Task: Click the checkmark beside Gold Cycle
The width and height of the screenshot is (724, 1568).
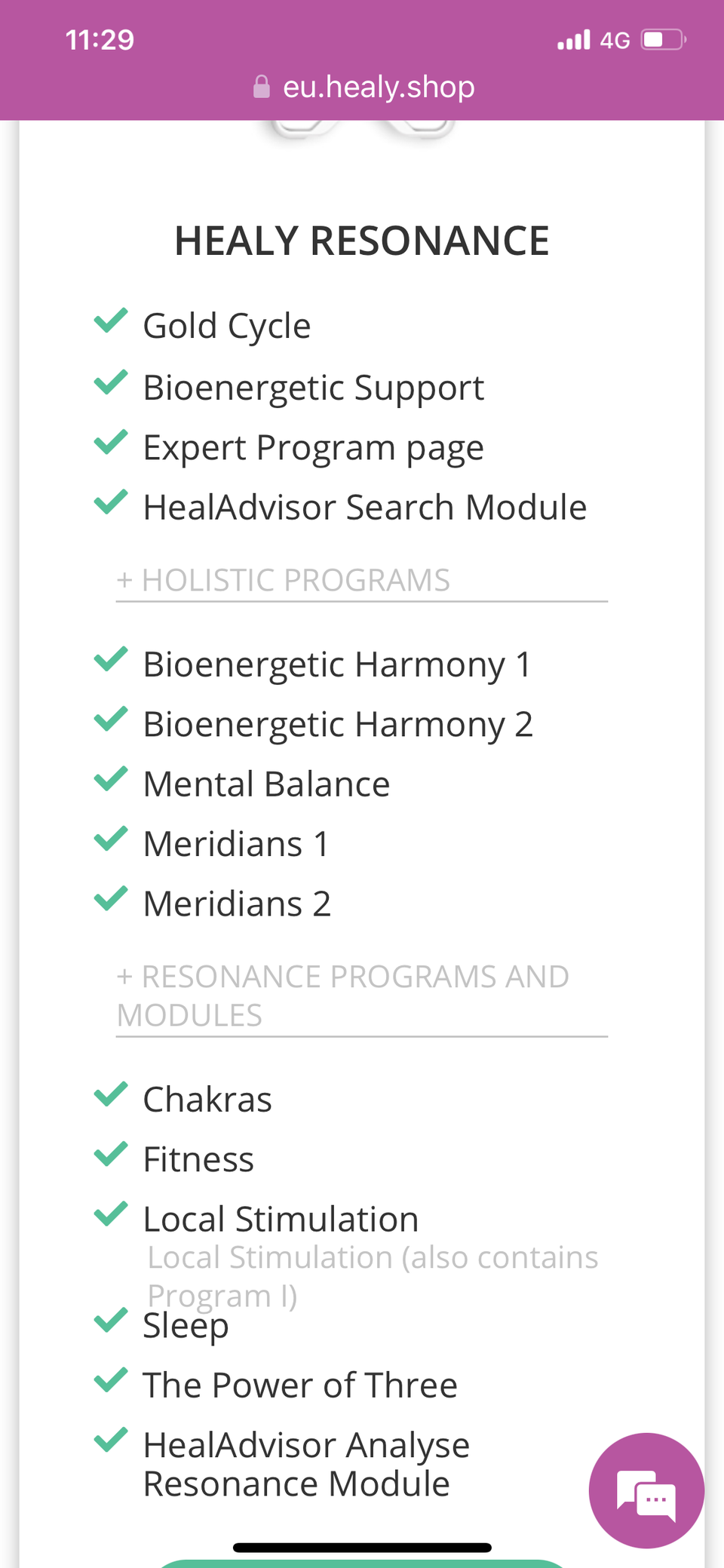Action: 111,321
